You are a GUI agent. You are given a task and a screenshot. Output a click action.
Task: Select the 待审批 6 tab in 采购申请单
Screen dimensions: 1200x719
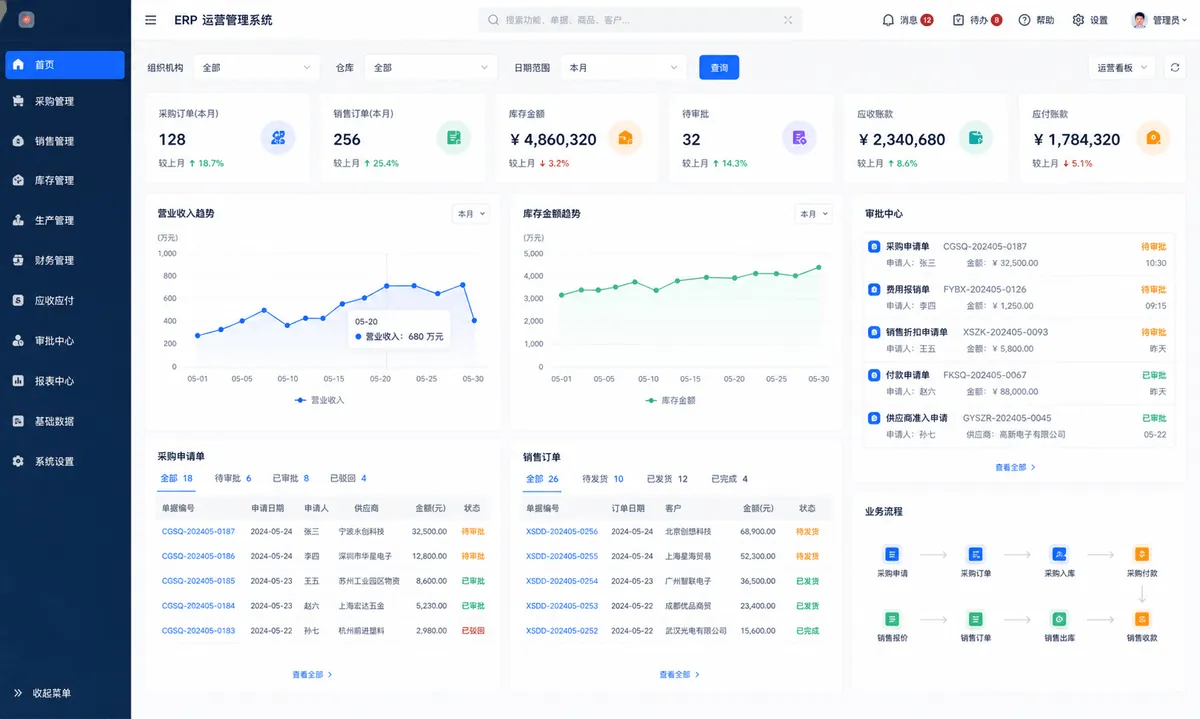point(233,478)
